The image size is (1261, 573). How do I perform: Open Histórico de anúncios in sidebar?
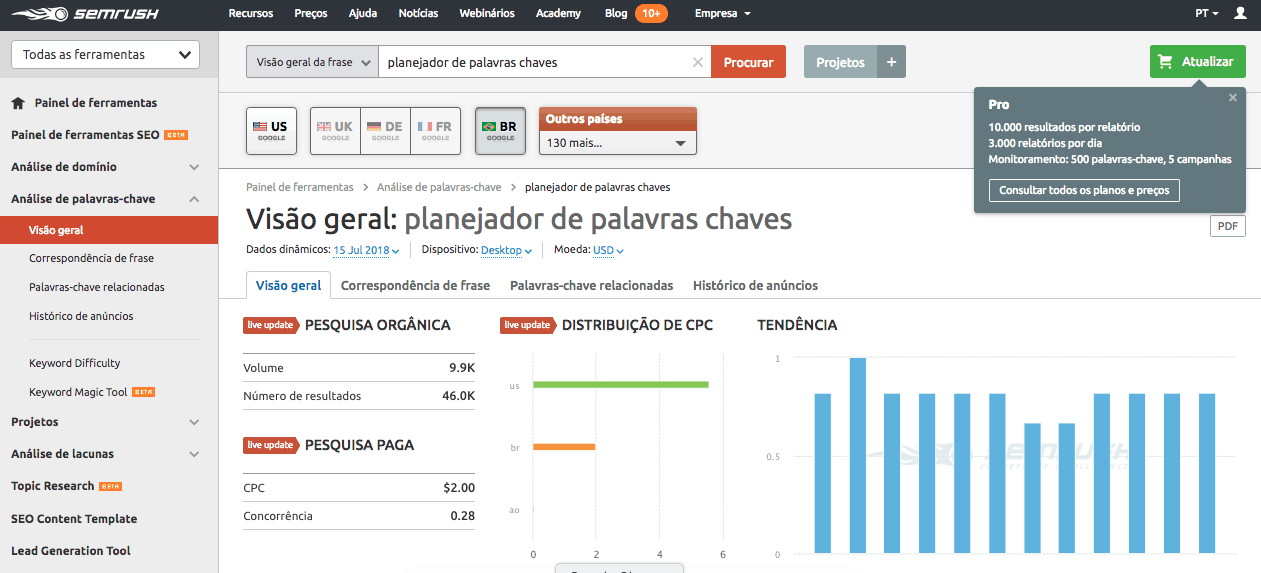pos(81,316)
